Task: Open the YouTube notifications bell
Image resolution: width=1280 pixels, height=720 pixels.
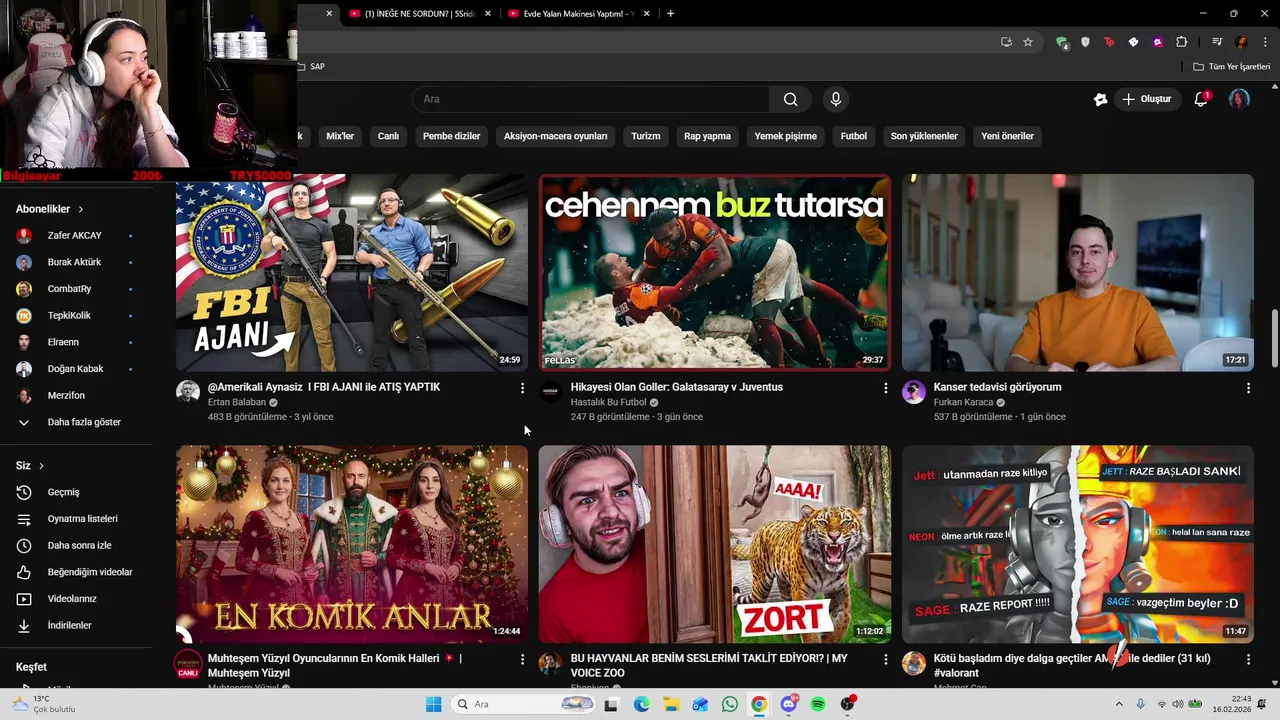Action: pos(1202,99)
